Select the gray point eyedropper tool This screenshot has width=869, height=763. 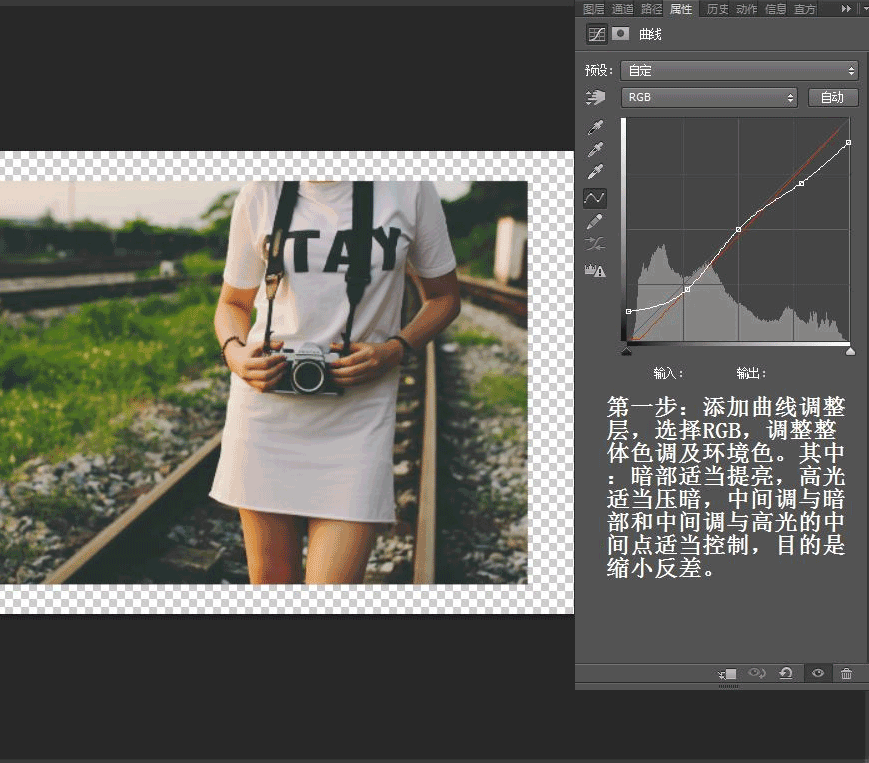[595, 150]
